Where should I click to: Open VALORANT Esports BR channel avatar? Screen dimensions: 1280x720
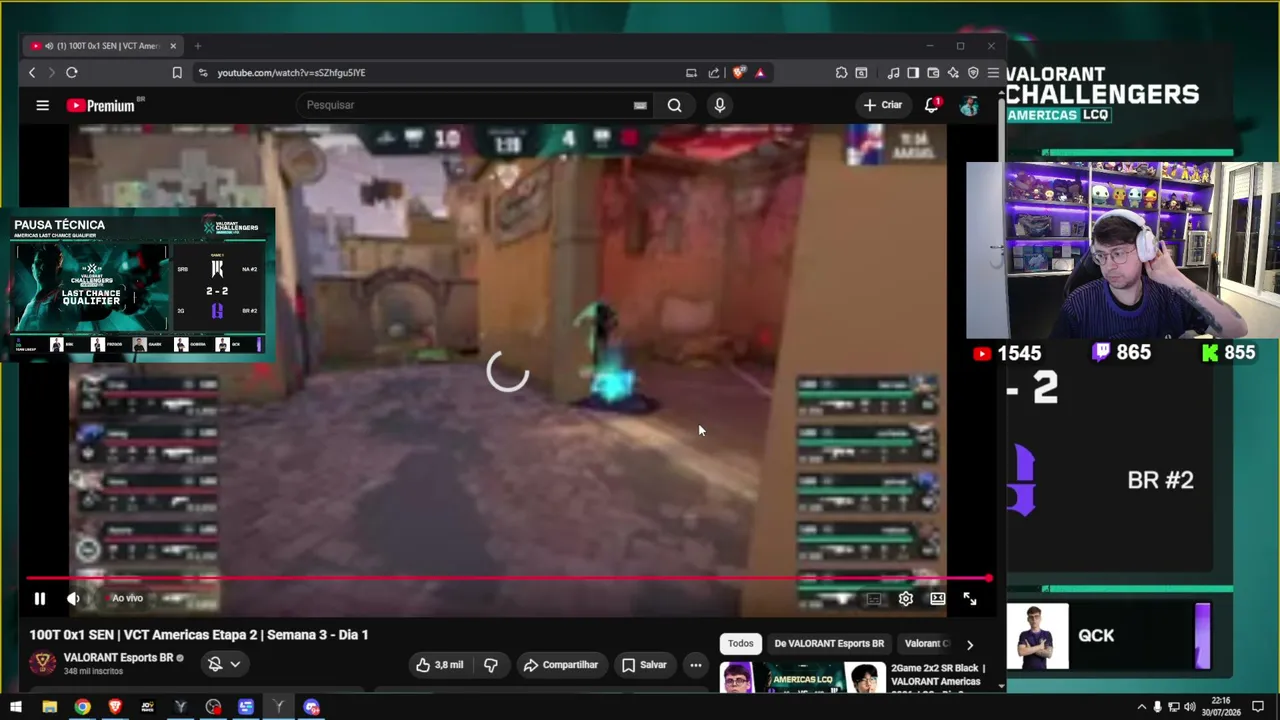point(42,663)
